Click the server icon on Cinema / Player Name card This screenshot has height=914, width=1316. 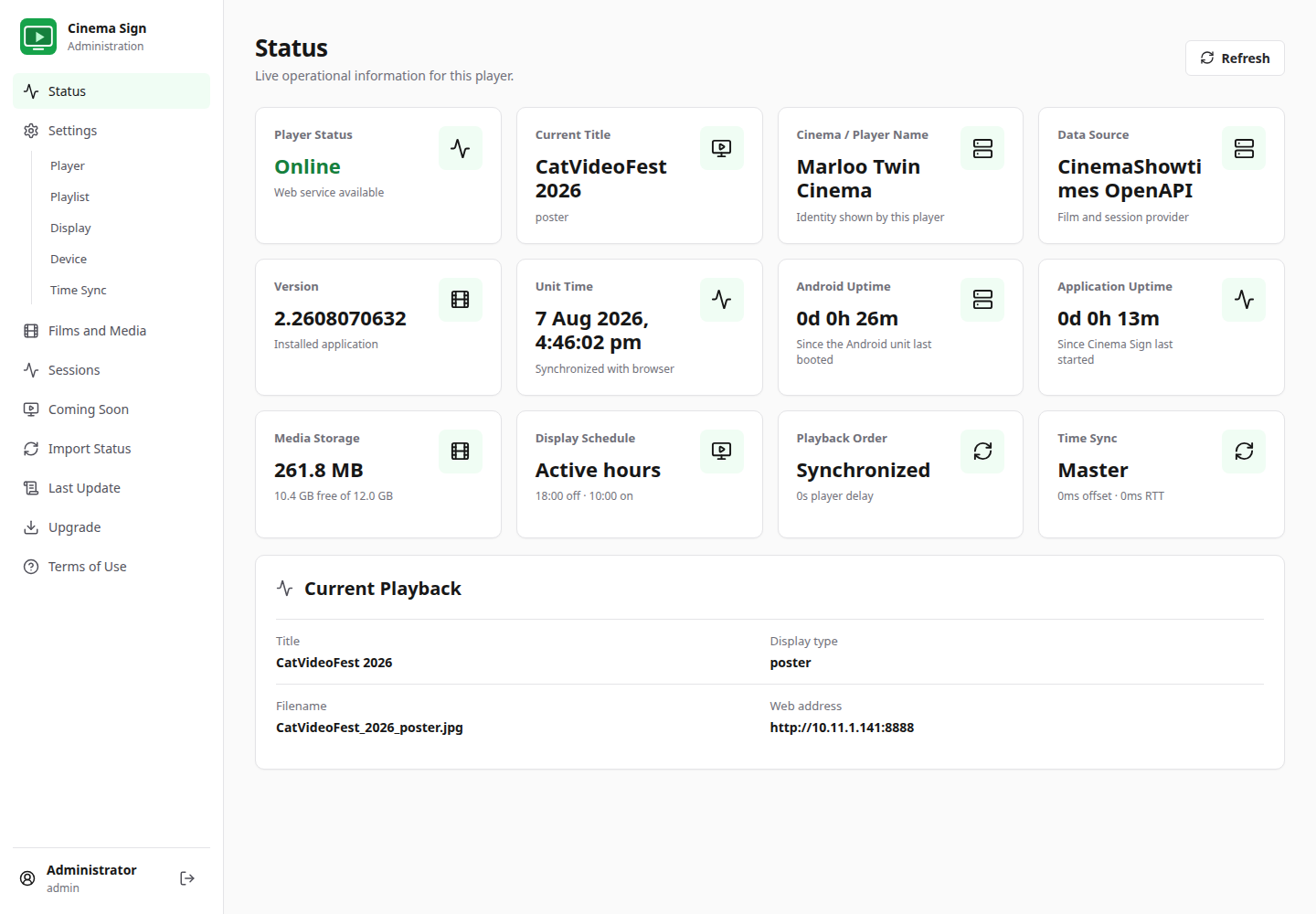(982, 148)
